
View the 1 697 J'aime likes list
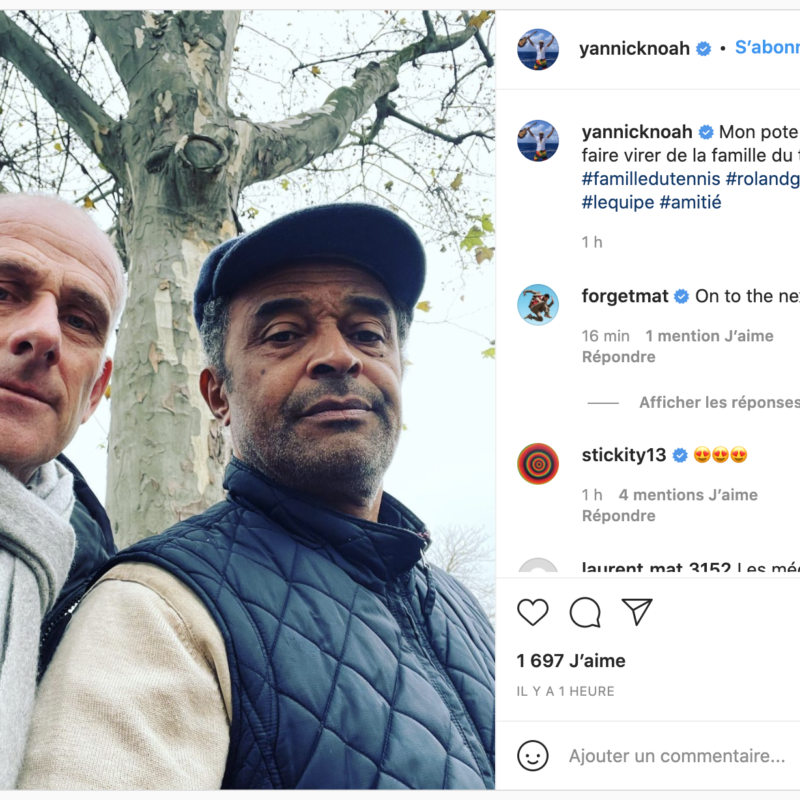[x=571, y=661]
